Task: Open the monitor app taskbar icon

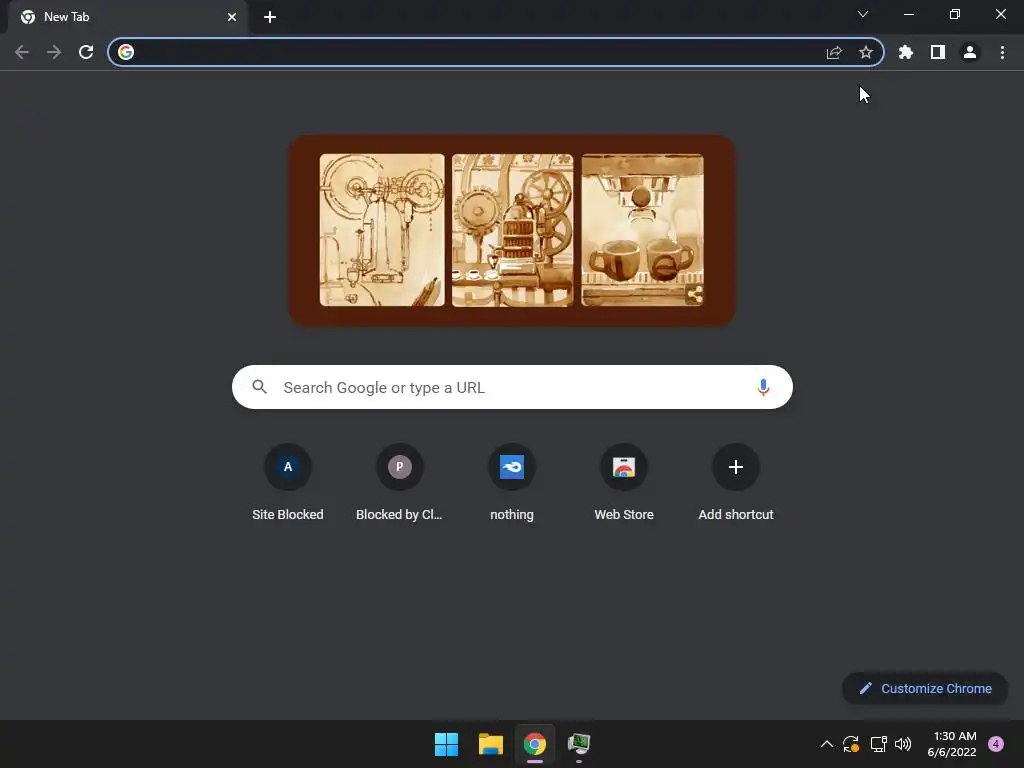Action: (579, 744)
